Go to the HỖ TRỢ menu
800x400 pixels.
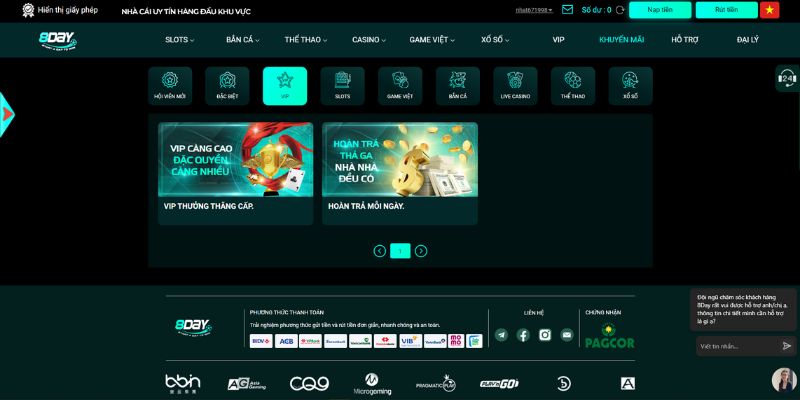(685, 40)
